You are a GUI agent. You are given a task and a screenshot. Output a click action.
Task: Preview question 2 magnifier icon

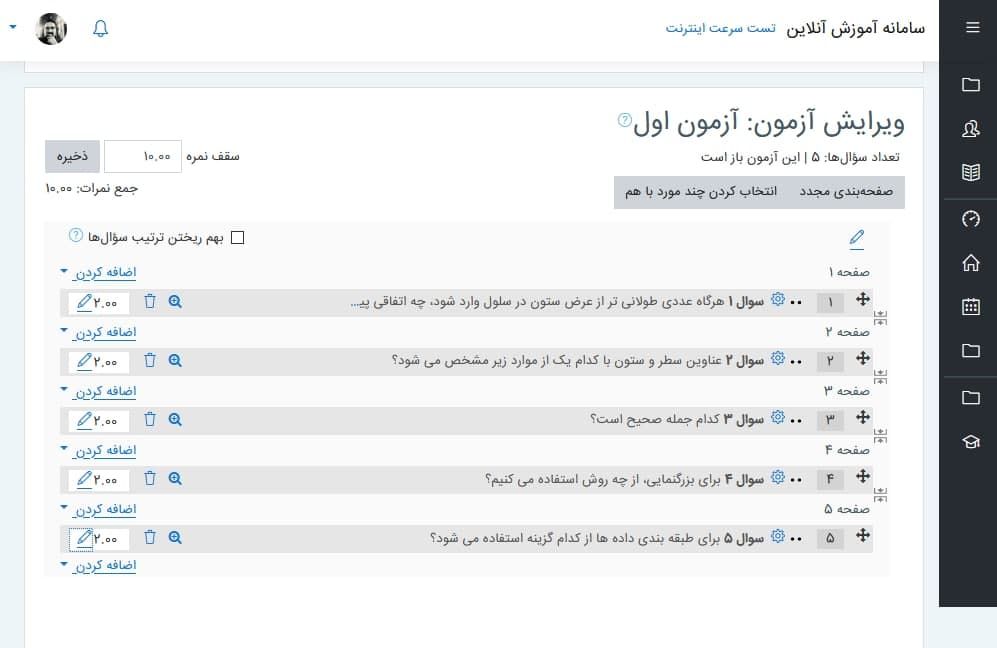(x=175, y=361)
